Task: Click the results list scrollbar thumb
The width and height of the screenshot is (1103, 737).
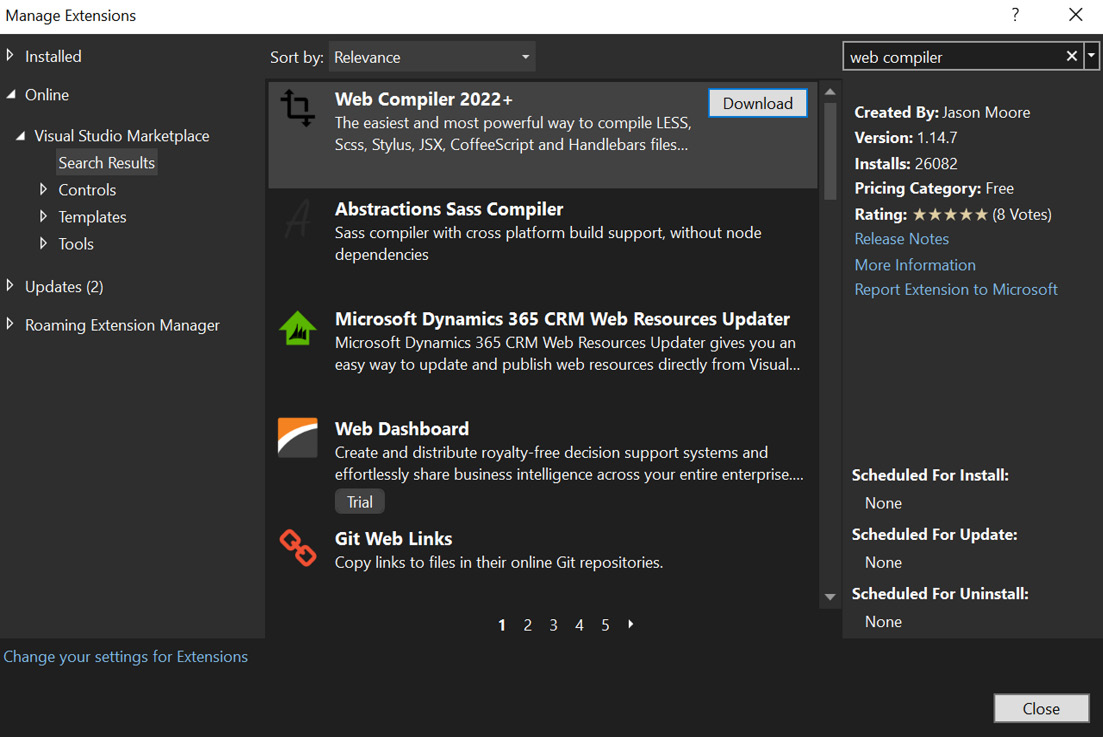Action: pos(830,151)
